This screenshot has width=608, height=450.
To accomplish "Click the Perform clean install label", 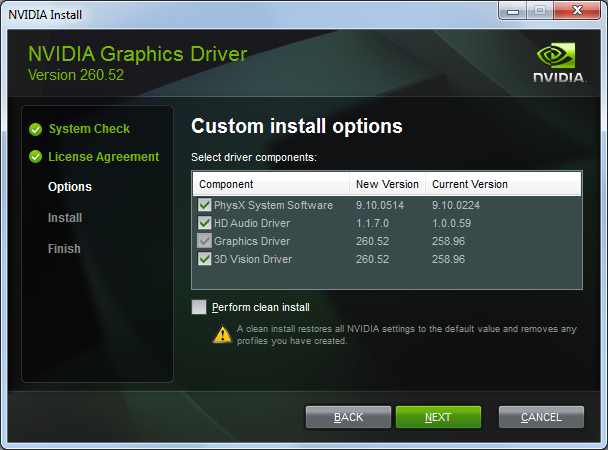I will pyautogui.click(x=261, y=307).
